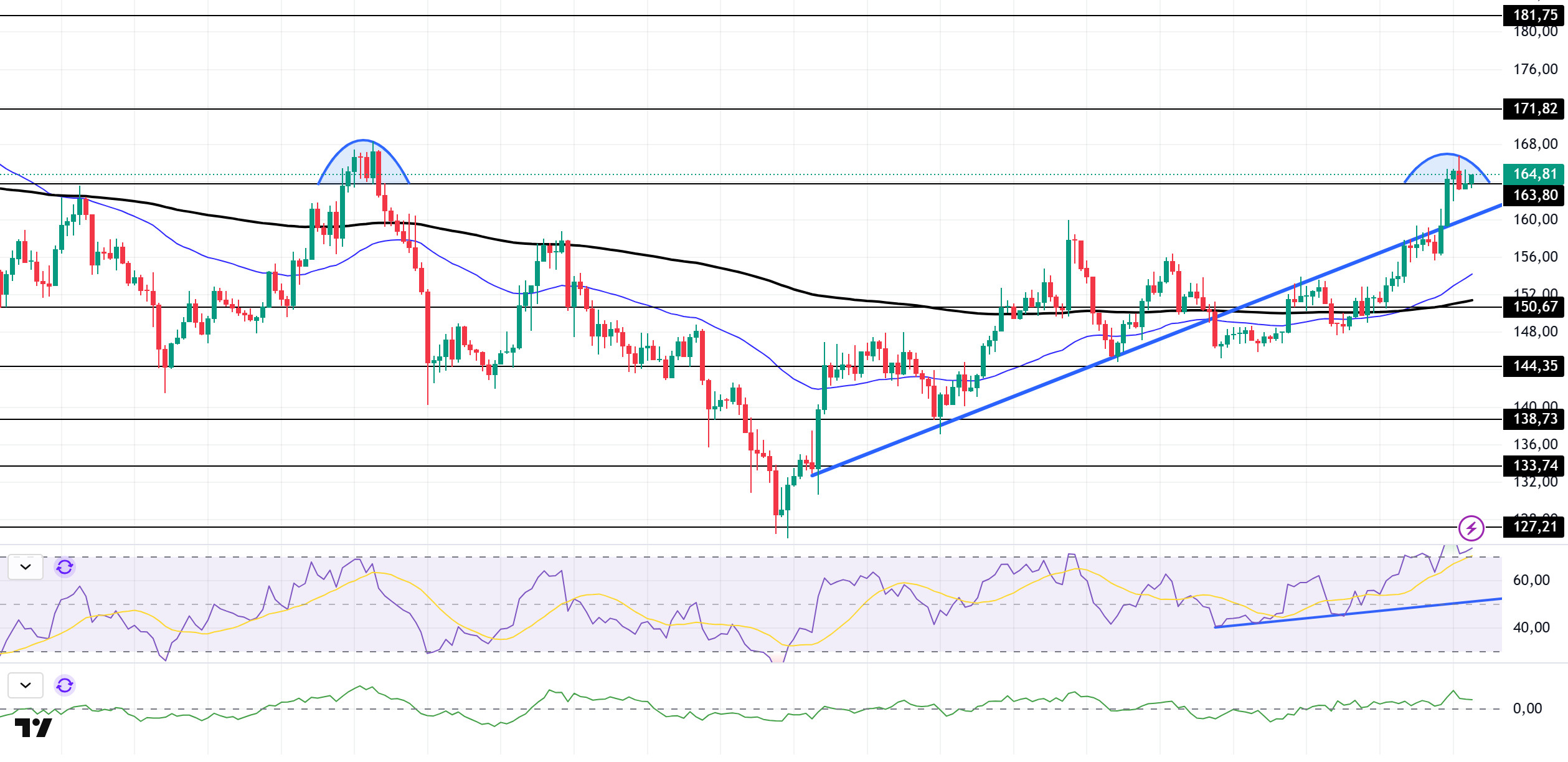Open the bottom indicator pane chevron dropdown
This screenshot has width=1568, height=762.
[x=26, y=685]
